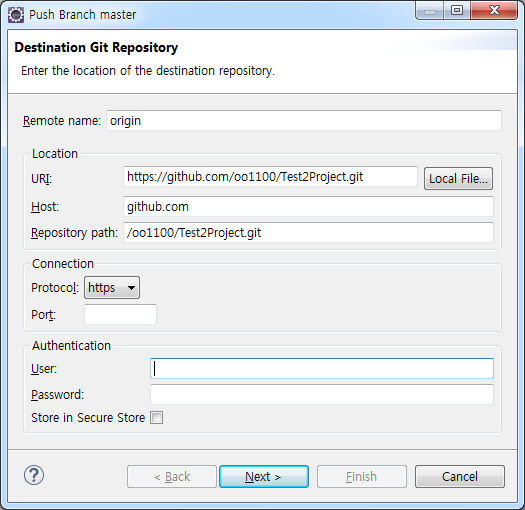The width and height of the screenshot is (525, 510).
Task: Focus the Port input box
Action: click(x=120, y=314)
